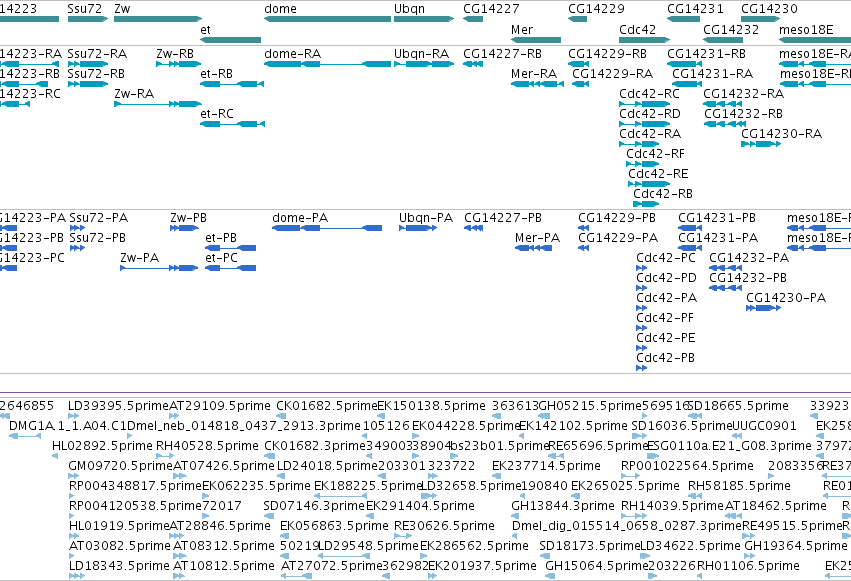Select transcript Cdc42-RE
This screenshot has height=581, width=851.
pyautogui.click(x=649, y=184)
